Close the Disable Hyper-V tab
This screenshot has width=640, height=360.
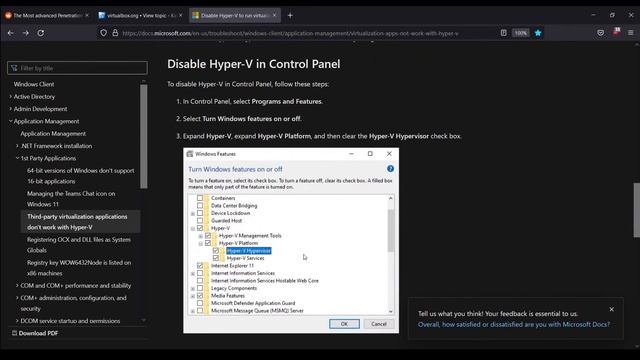pyautogui.click(x=274, y=16)
